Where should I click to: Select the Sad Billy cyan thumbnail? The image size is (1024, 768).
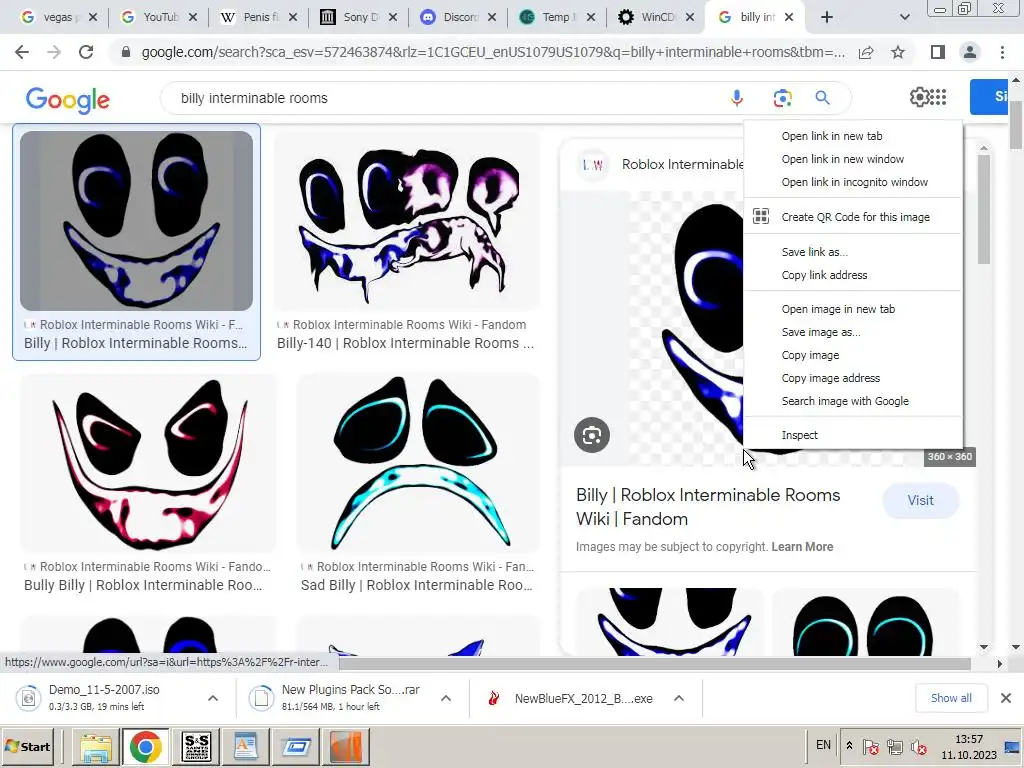coord(418,463)
